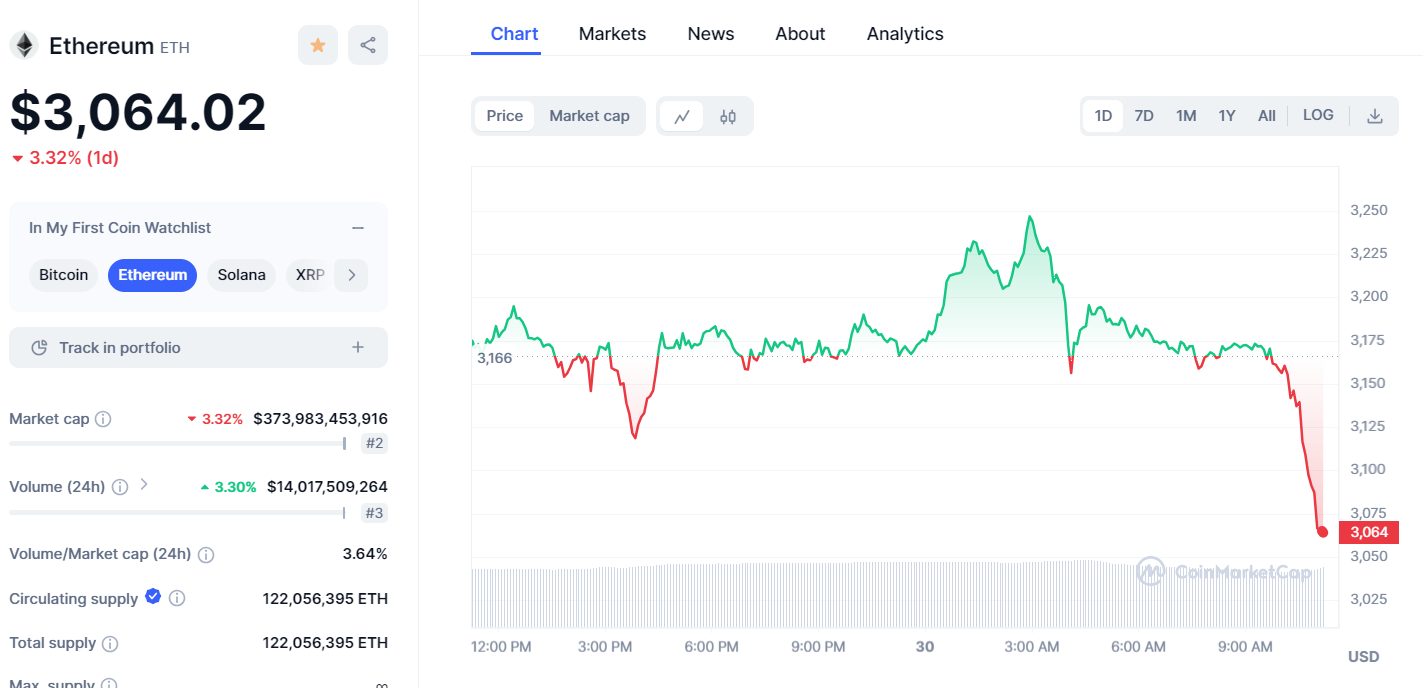Viewport: 1423px width, 688px height.
Task: Click the $3,064.02 price text
Action: click(138, 112)
